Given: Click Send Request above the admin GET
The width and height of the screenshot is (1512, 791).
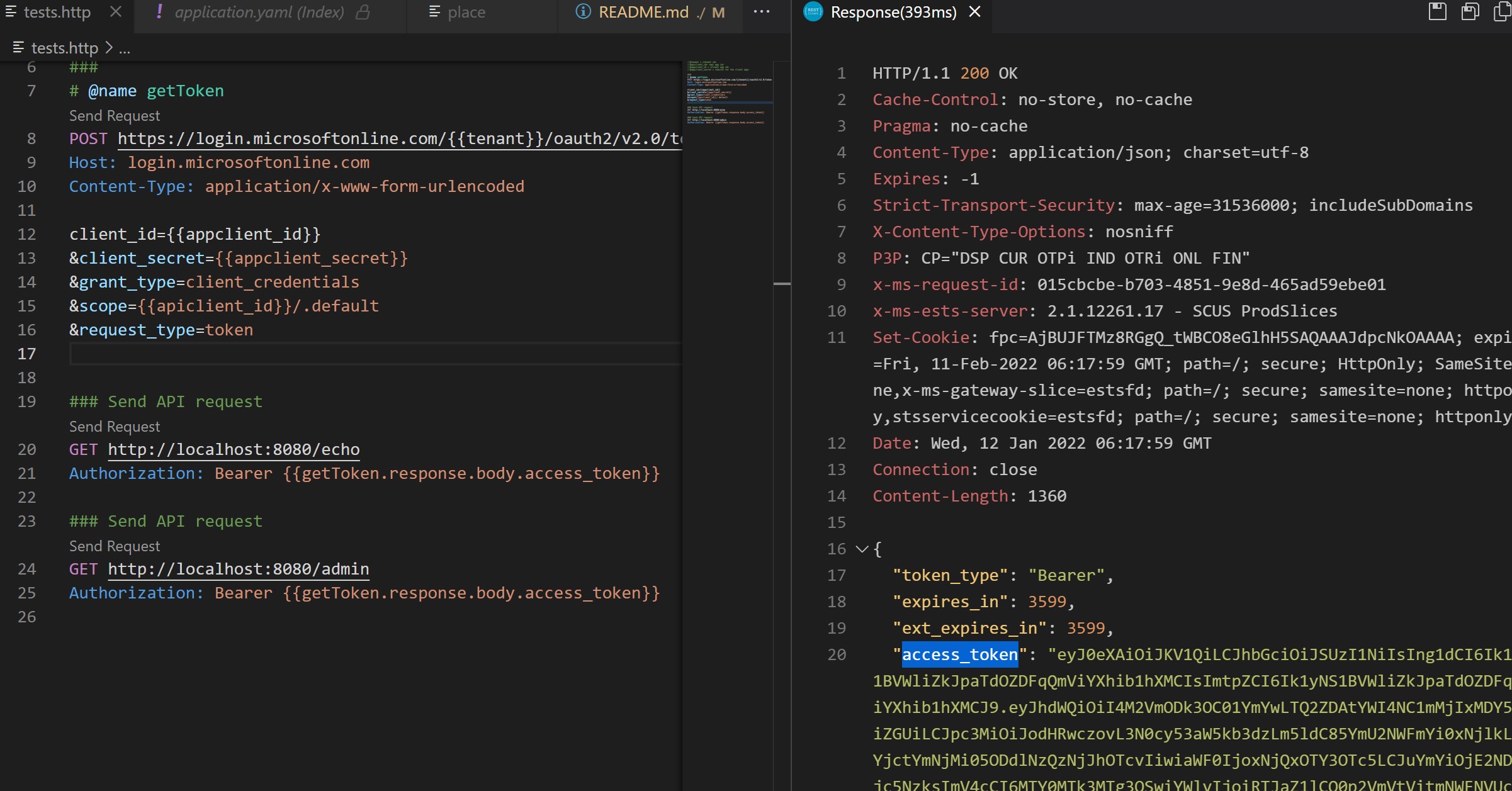Looking at the screenshot, I should [x=115, y=546].
